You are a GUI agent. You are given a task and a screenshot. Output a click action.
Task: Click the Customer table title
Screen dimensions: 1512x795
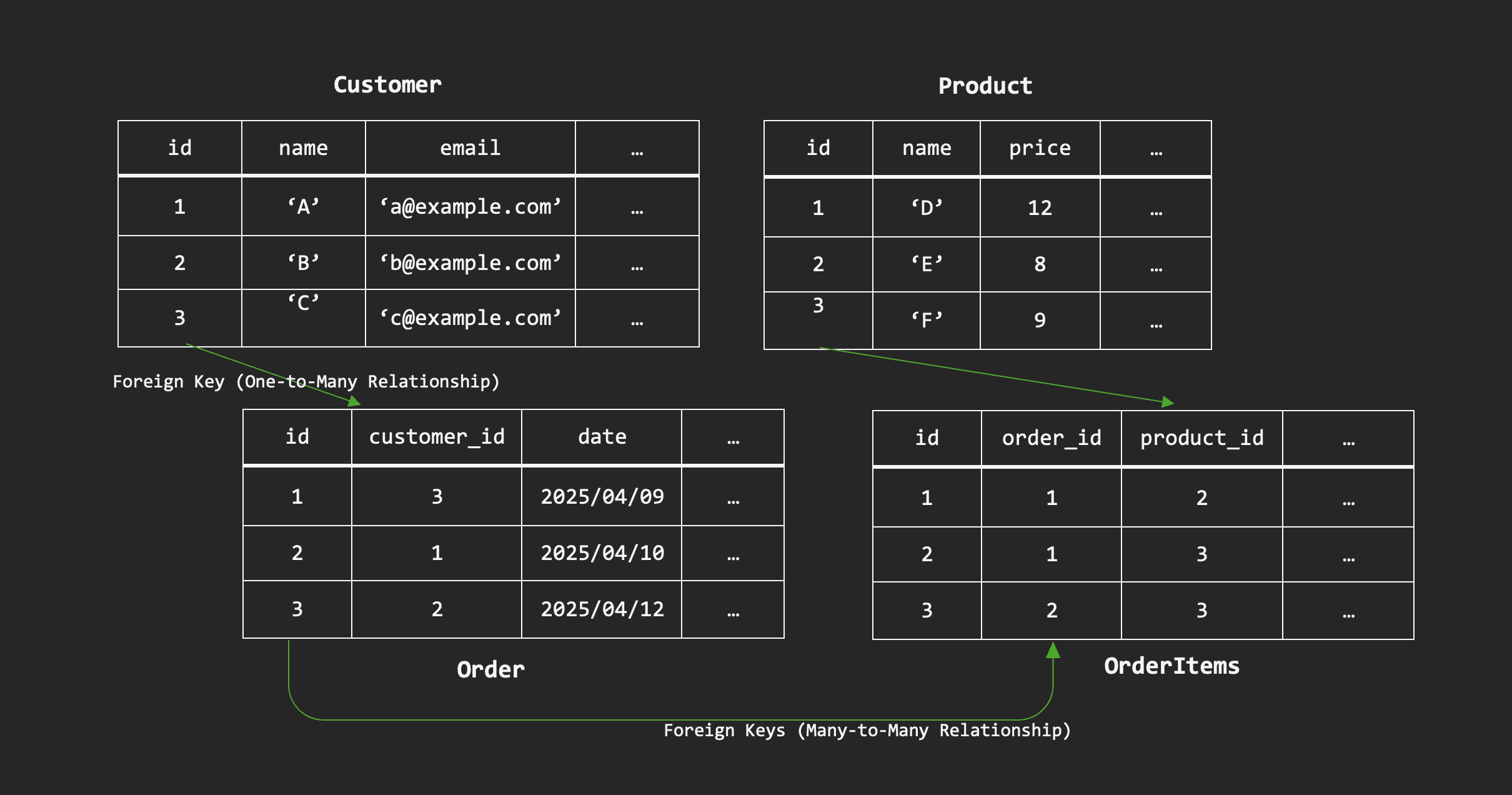[387, 85]
